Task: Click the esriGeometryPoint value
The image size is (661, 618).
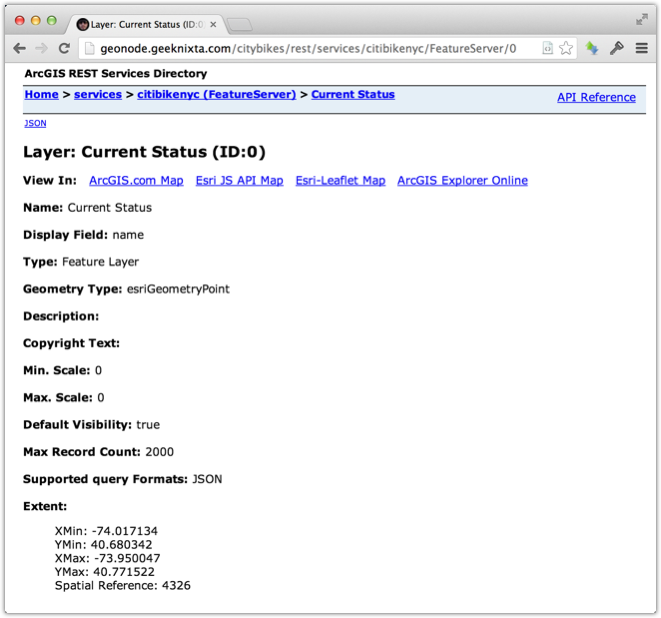Action: [x=178, y=289]
